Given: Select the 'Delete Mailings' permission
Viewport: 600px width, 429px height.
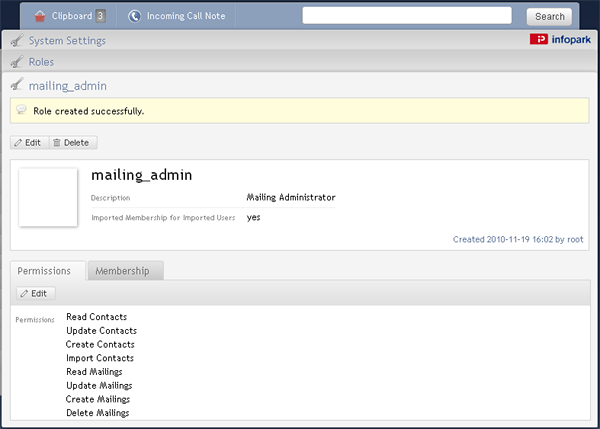Looking at the screenshot, I should pyautogui.click(x=98, y=413).
